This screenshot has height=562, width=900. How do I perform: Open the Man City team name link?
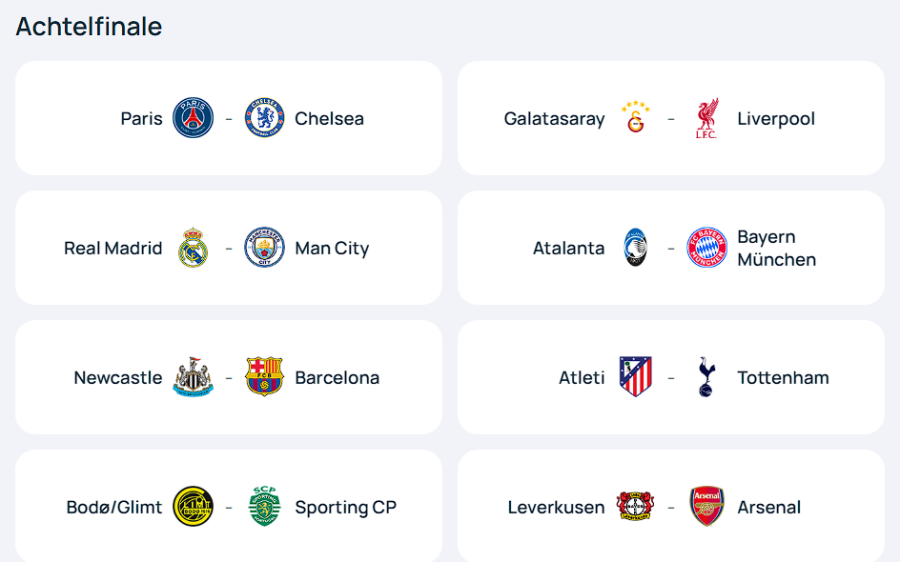pos(332,249)
